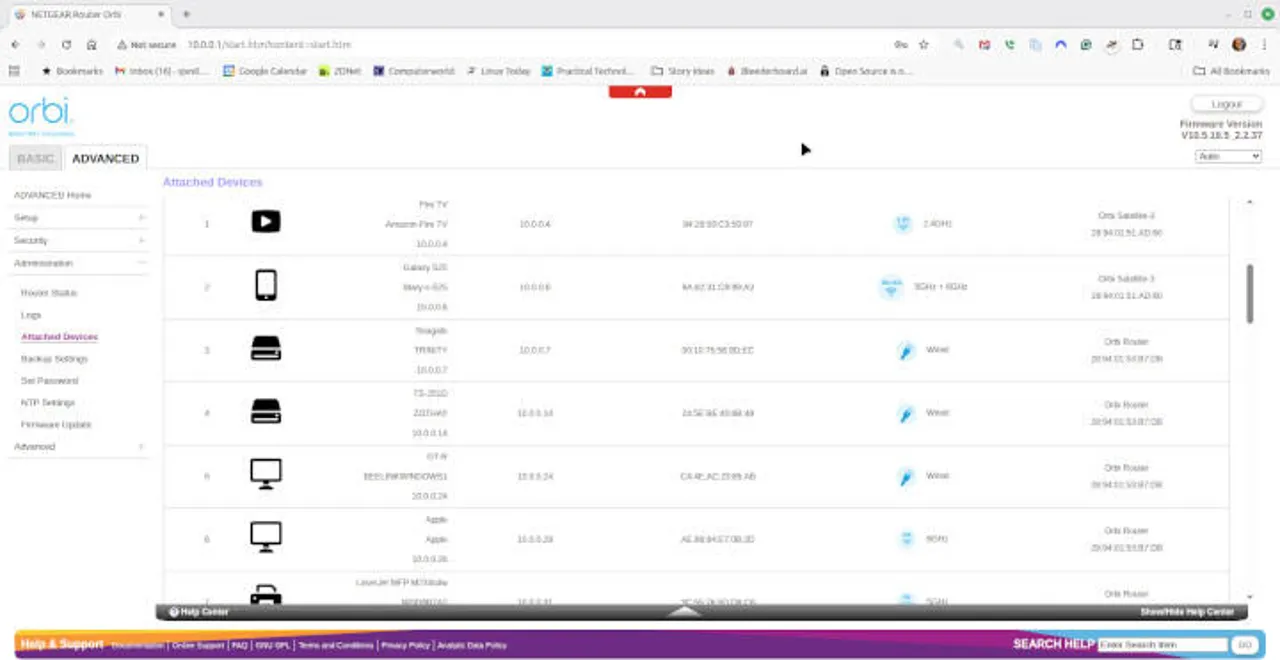The height and width of the screenshot is (660, 1280).
Task: Bookmark this page with the star icon
Action: [923, 45]
